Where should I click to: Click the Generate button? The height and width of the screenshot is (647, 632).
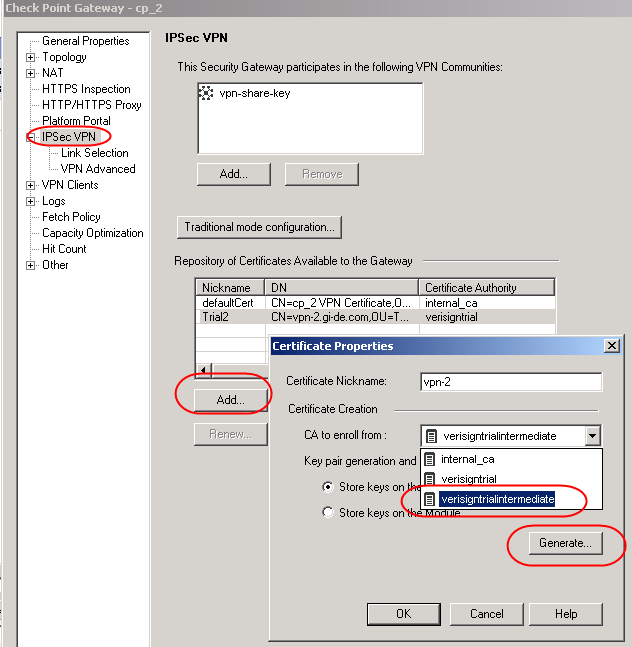pos(565,543)
